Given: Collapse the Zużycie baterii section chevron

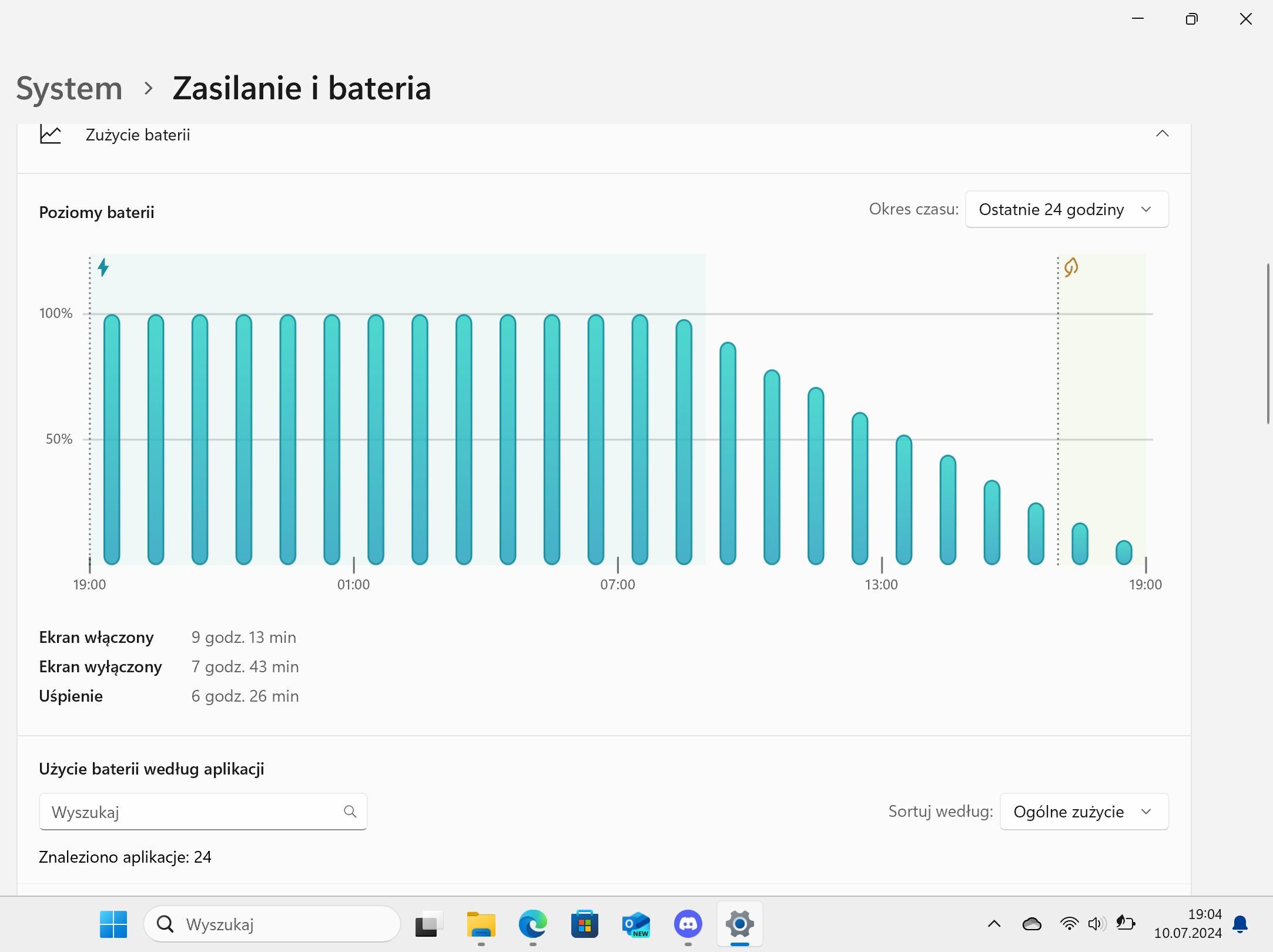Looking at the screenshot, I should click(x=1162, y=134).
